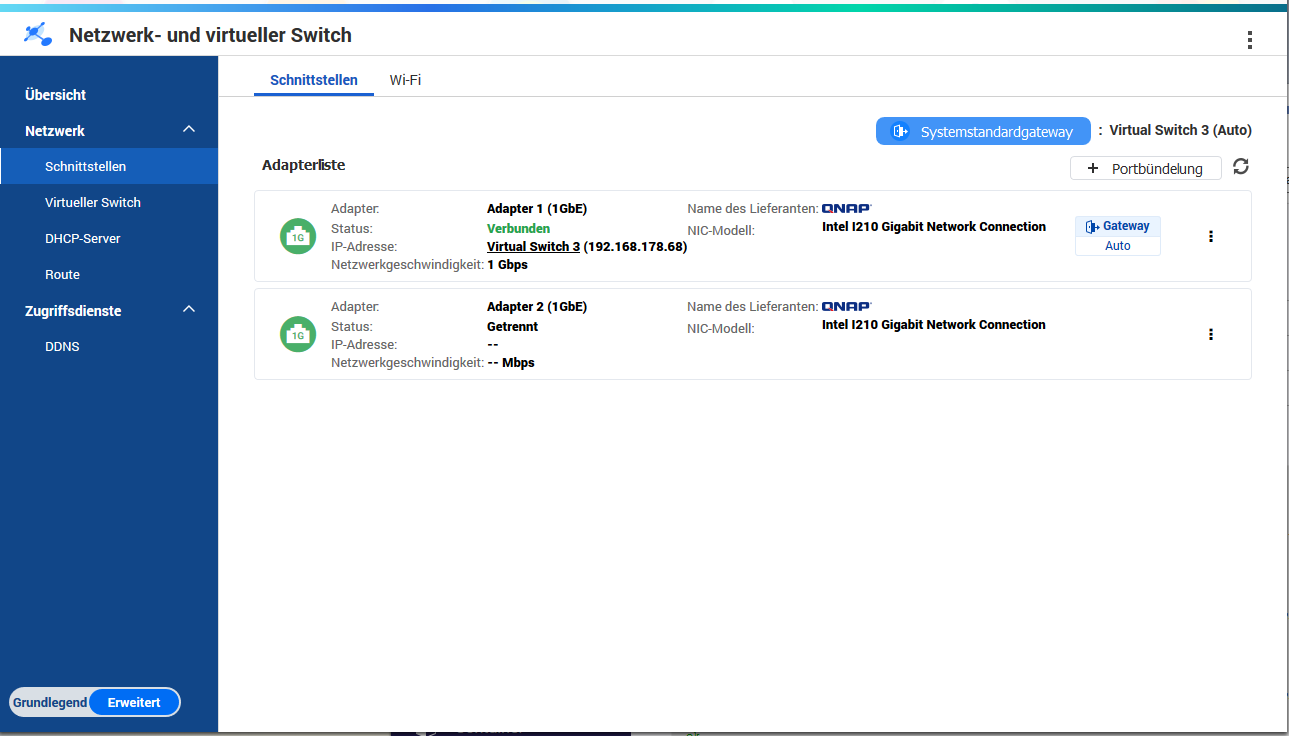This screenshot has width=1289, height=736.
Task: Select the Schnittstellen tab
Action: tap(313, 80)
